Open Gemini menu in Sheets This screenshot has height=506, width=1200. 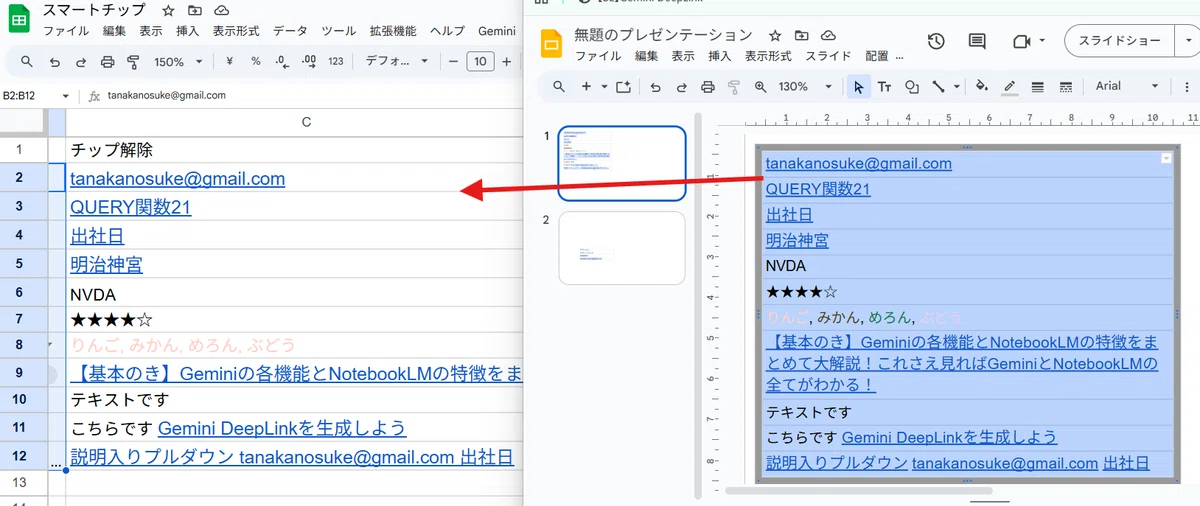point(497,31)
